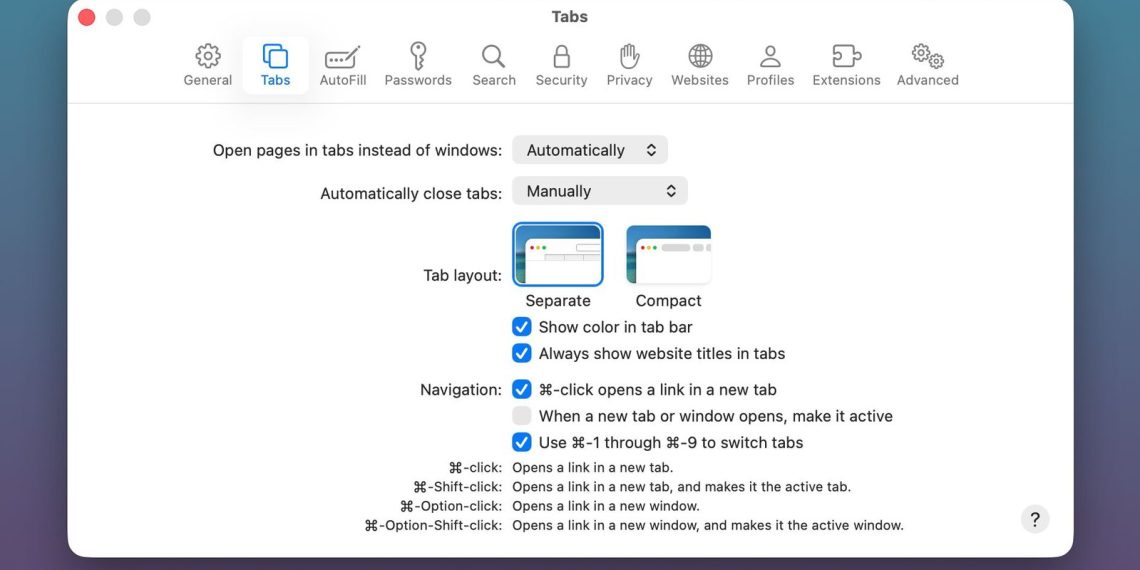Switch to the Profiles tab
The image size is (1140, 570).
770,65
